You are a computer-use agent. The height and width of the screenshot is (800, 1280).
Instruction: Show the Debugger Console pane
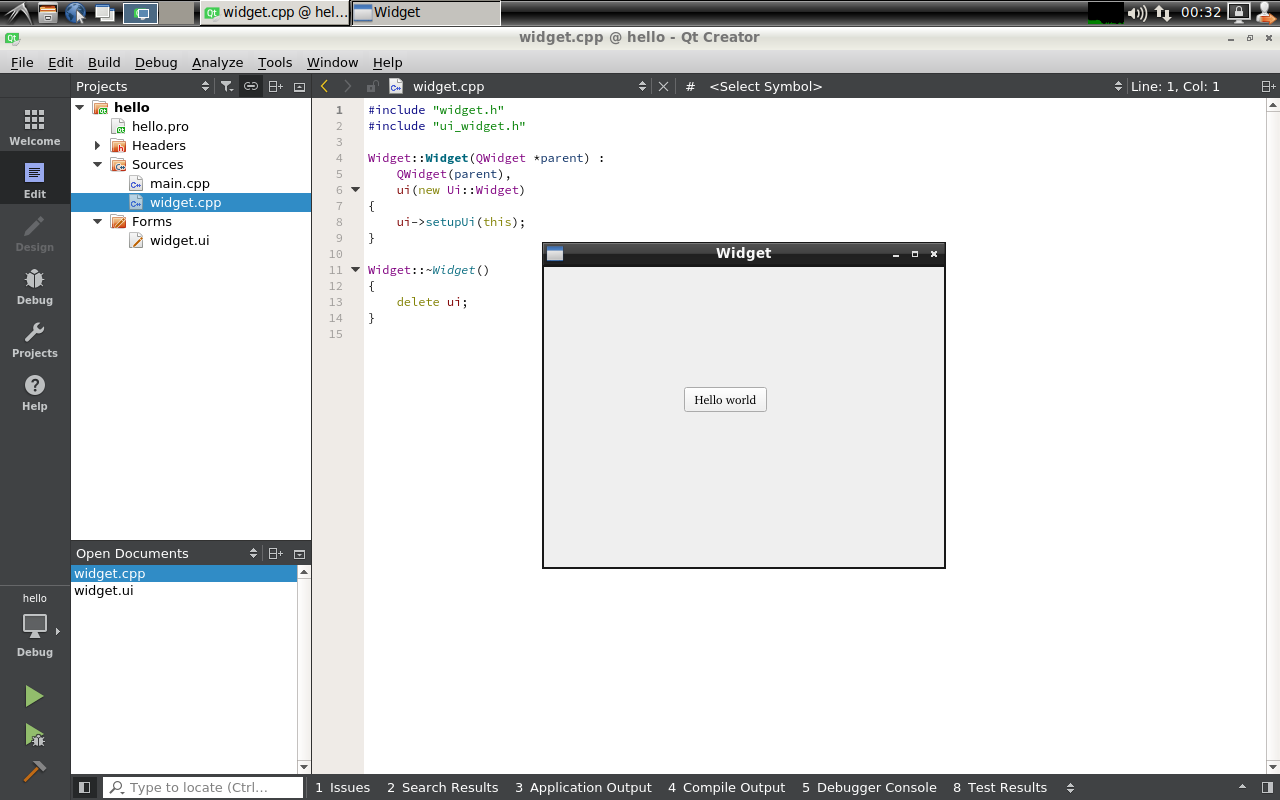[869, 788]
